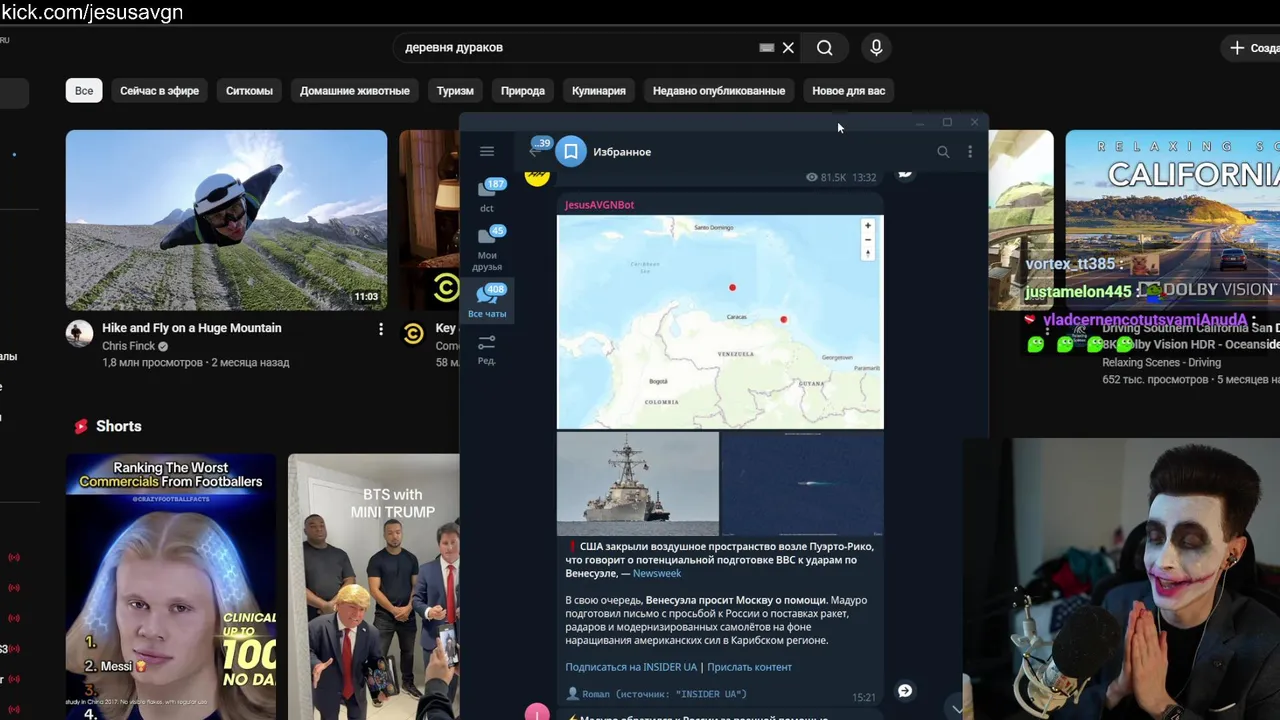Viewport: 1280px width, 720px height.
Task: Open the Newsweek source link
Action: (656, 574)
